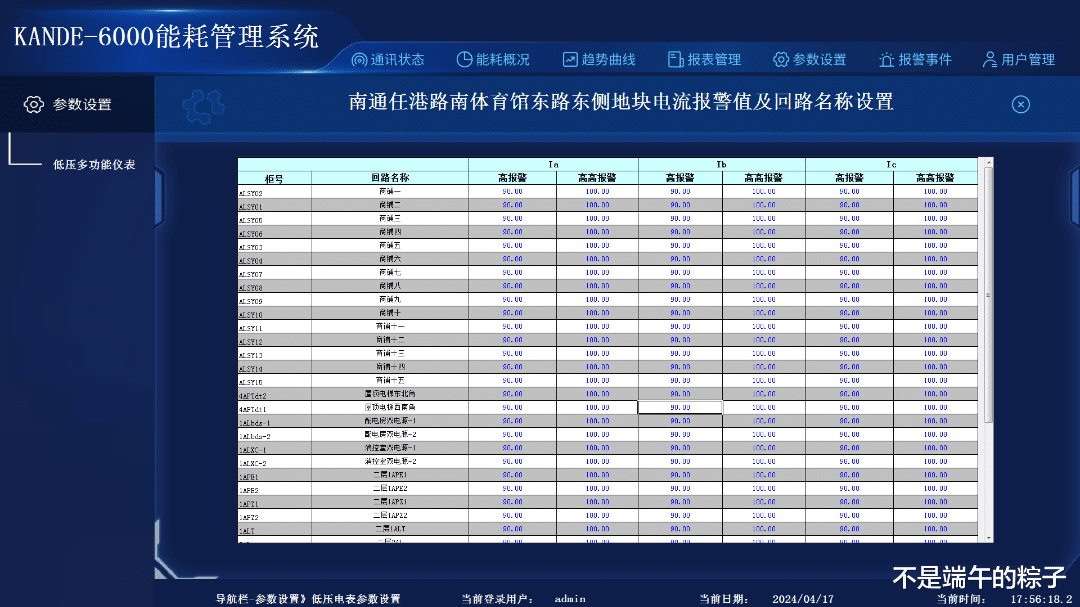Click the current date 2024/04/17
Viewport: 1080px width, 607px height.
click(x=803, y=599)
